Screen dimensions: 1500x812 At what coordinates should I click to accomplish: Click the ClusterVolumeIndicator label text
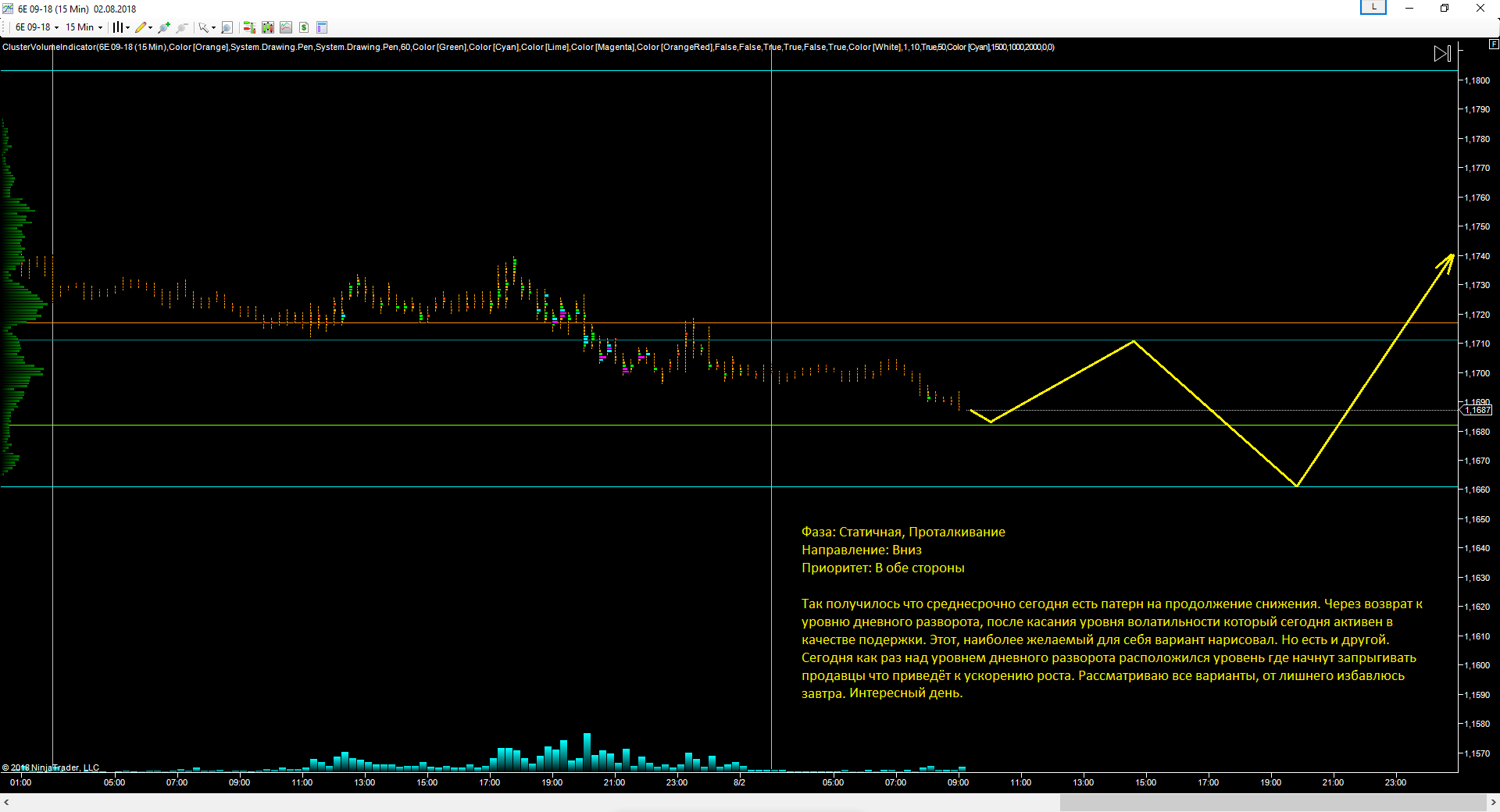point(528,47)
